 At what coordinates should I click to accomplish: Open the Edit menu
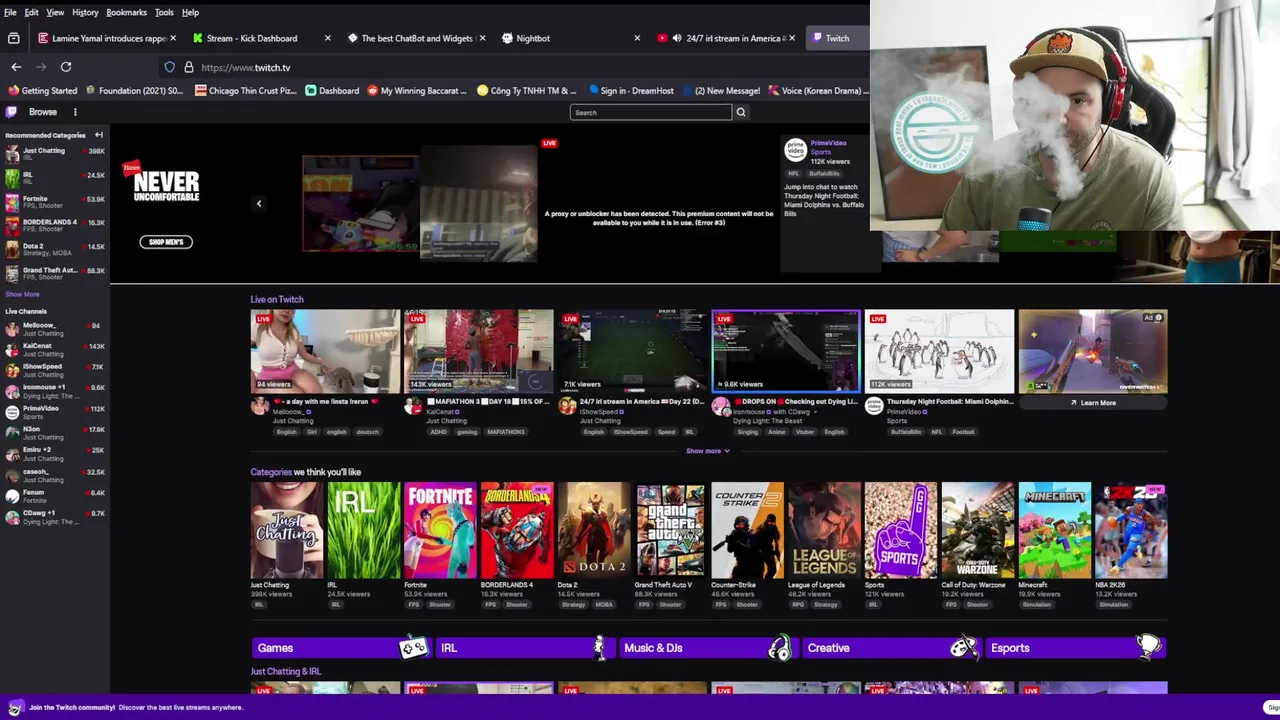32,12
